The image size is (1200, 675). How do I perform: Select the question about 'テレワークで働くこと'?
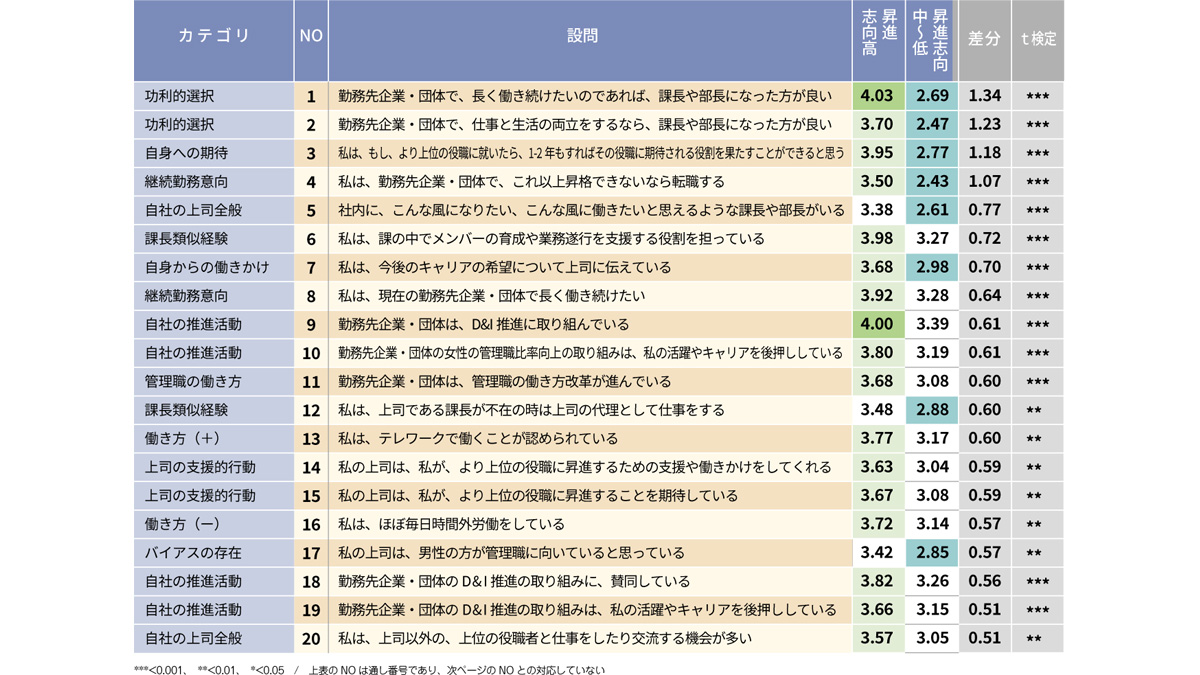[590, 438]
